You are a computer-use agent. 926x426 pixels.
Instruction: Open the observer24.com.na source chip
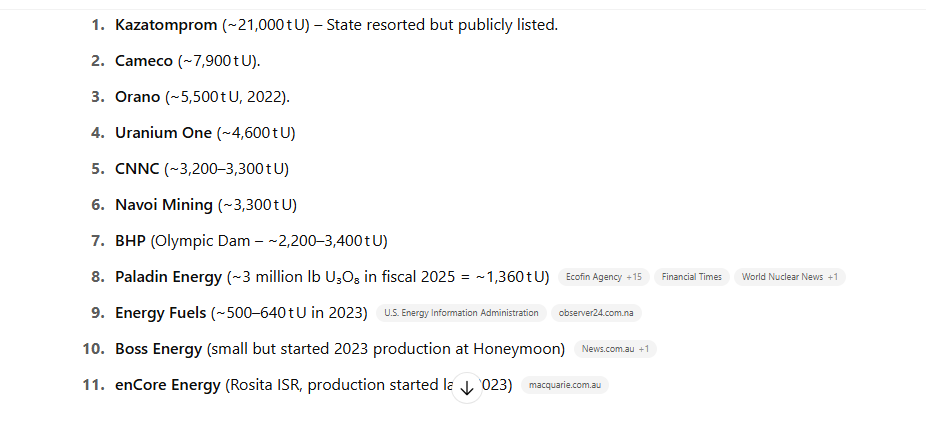tap(596, 313)
